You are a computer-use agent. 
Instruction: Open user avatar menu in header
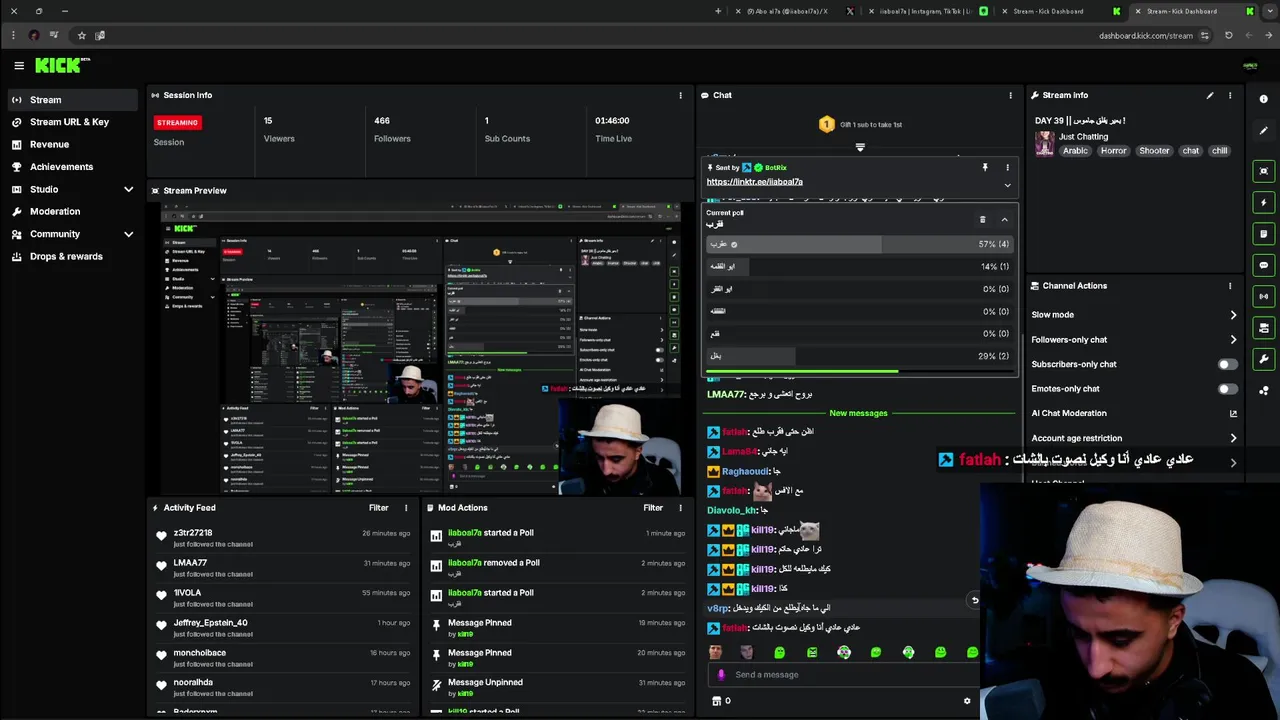[x=1250, y=66]
